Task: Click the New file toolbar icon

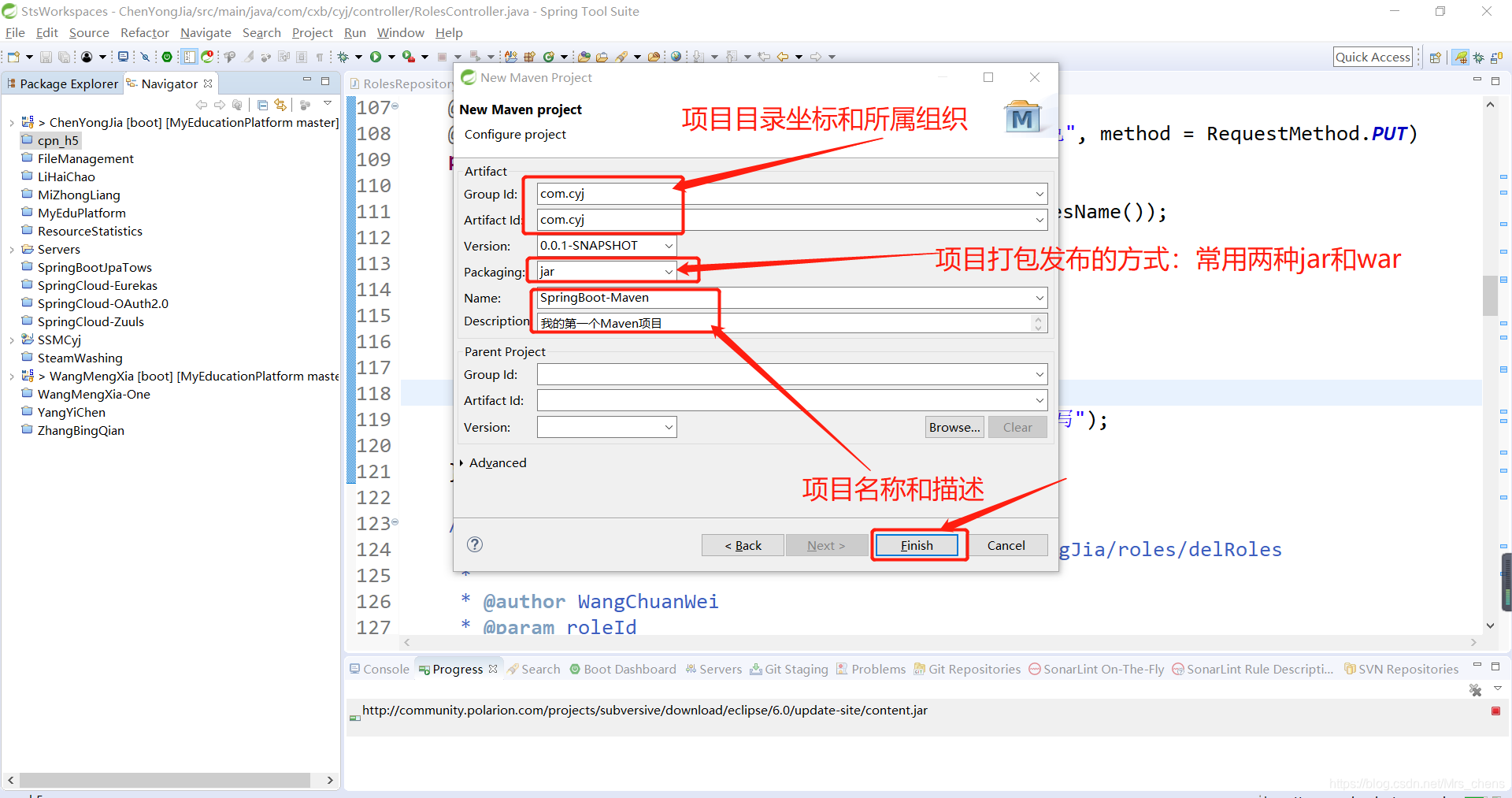Action: 13,57
